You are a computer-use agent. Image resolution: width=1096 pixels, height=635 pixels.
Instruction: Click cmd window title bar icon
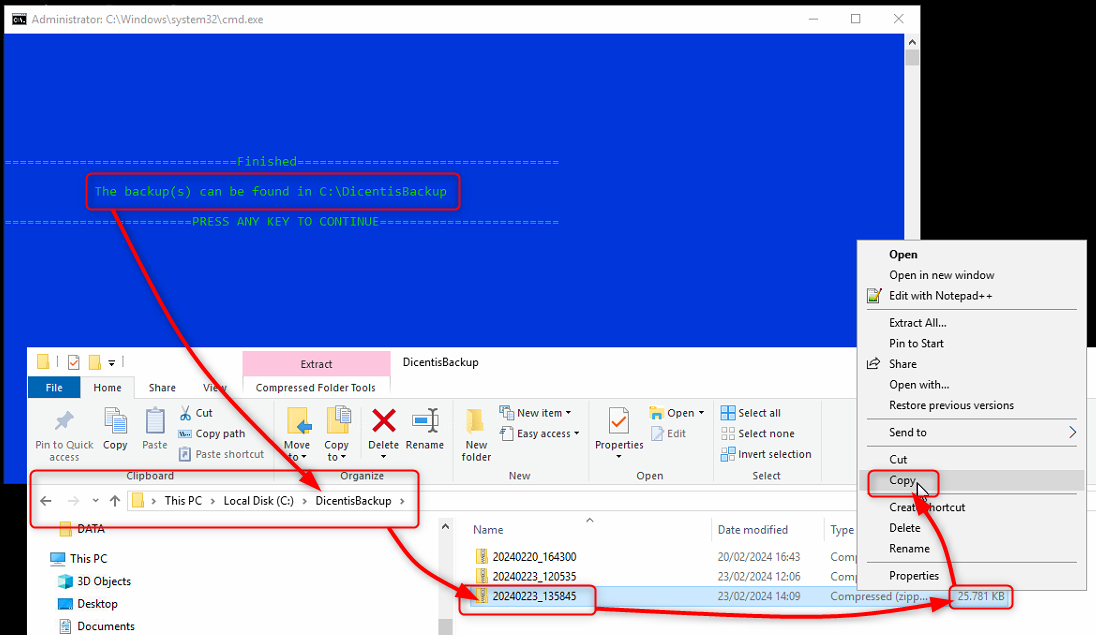point(19,19)
